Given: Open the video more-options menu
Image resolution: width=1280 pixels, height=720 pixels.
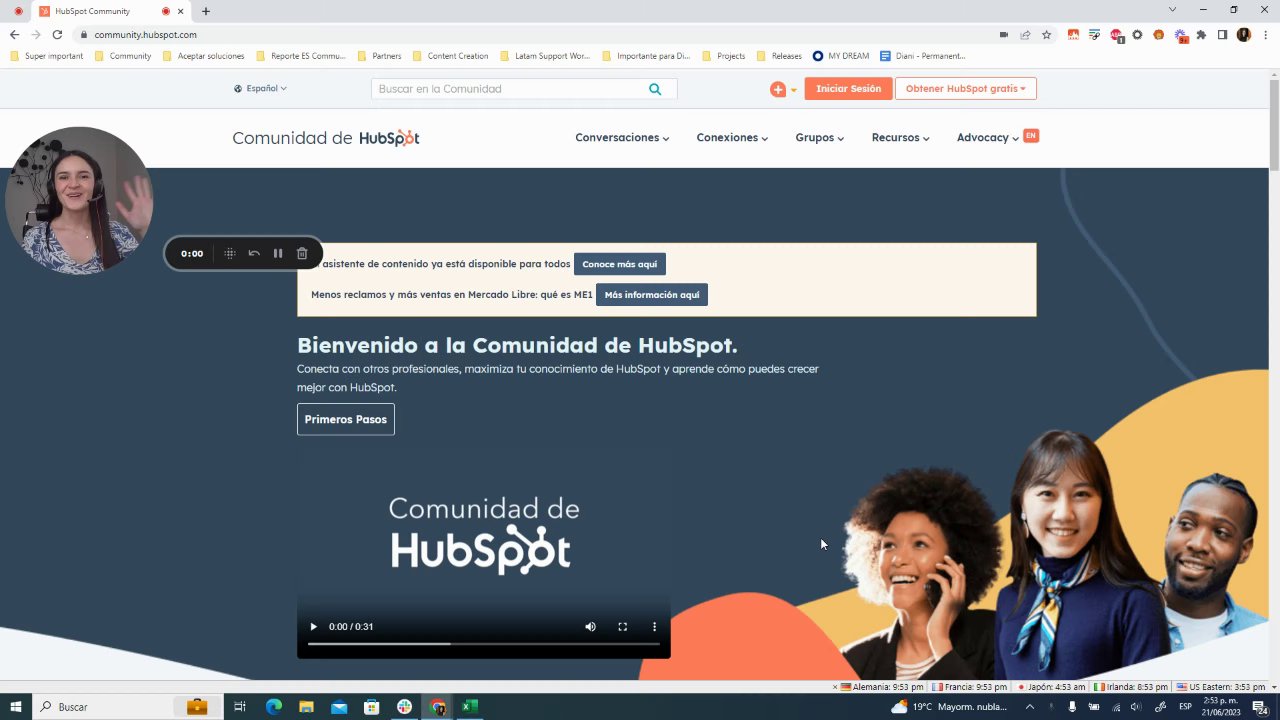Looking at the screenshot, I should [655, 627].
